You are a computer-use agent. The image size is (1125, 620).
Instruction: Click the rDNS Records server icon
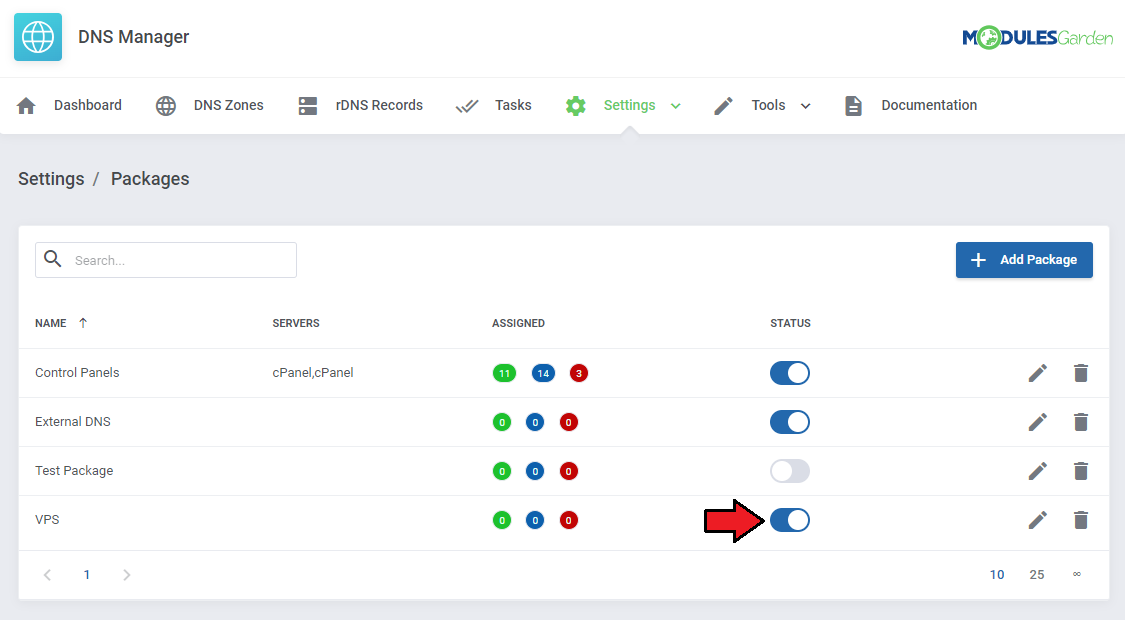[x=308, y=105]
